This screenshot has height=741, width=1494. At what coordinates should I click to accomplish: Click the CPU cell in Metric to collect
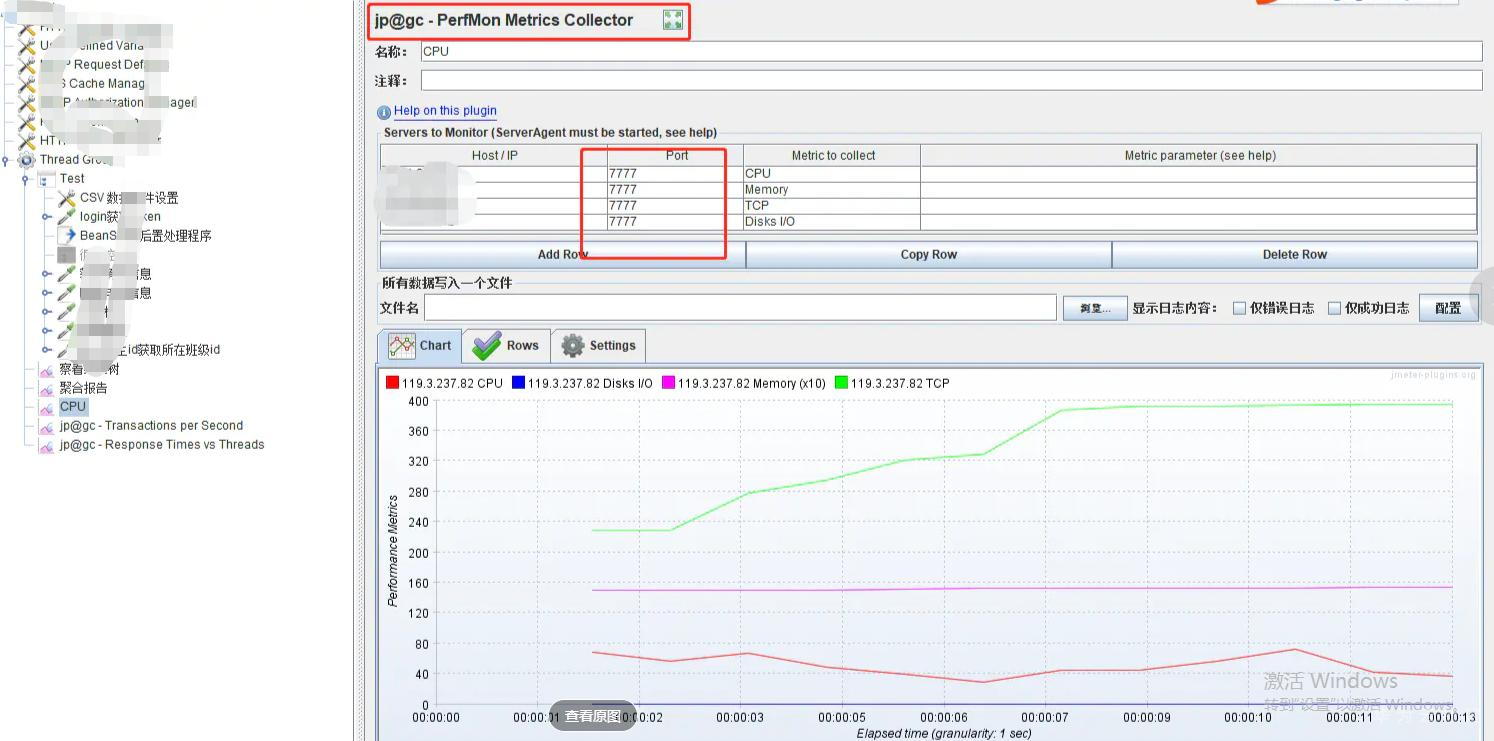831,173
